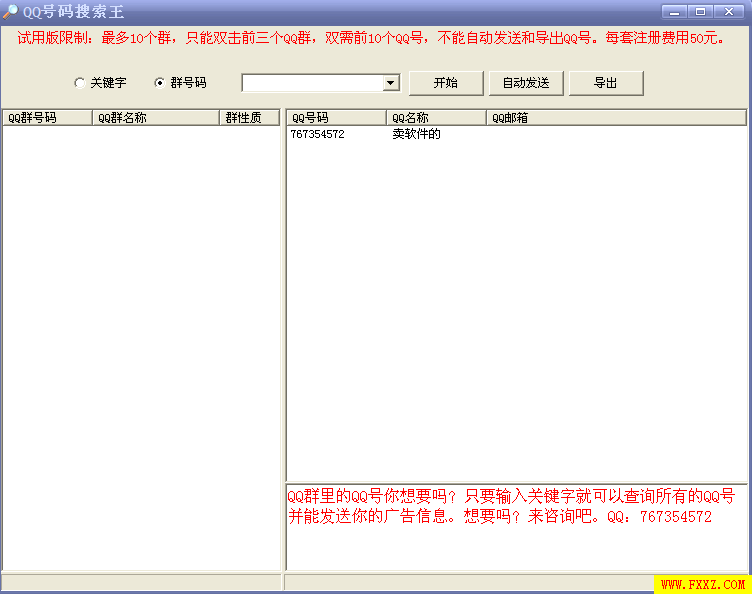This screenshot has height=594, width=752.
Task: Click the QQ群名称 column header
Action: click(x=155, y=117)
